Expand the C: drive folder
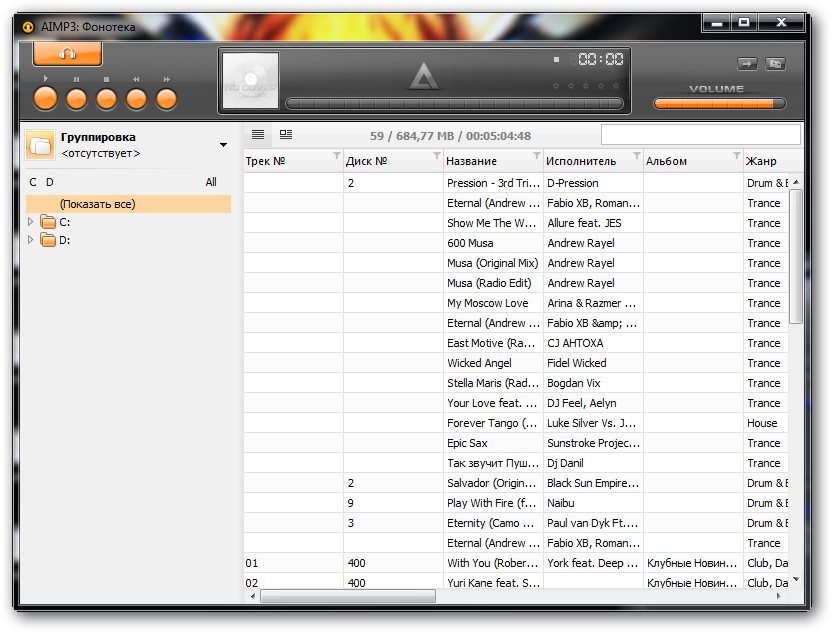 click(31, 222)
